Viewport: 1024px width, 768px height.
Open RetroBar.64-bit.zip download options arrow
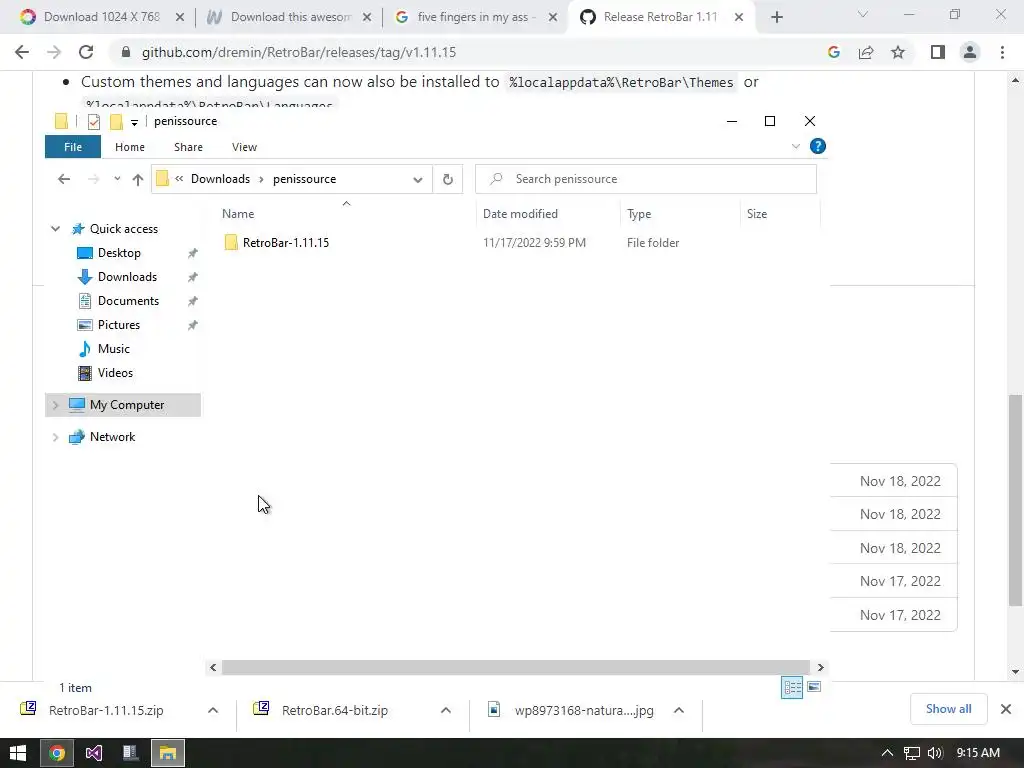(x=446, y=710)
